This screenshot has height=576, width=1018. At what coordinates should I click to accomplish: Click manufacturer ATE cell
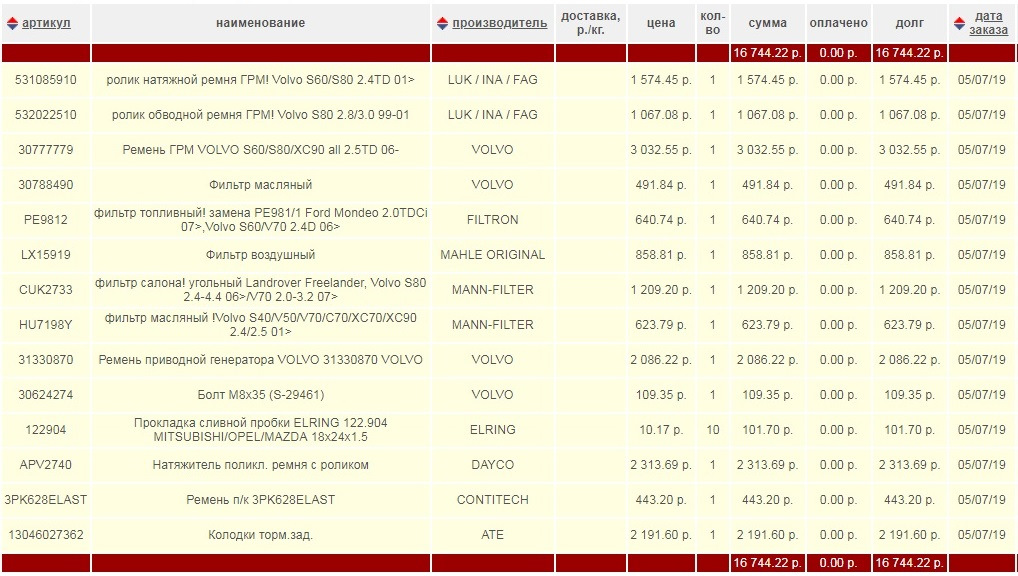point(493,536)
